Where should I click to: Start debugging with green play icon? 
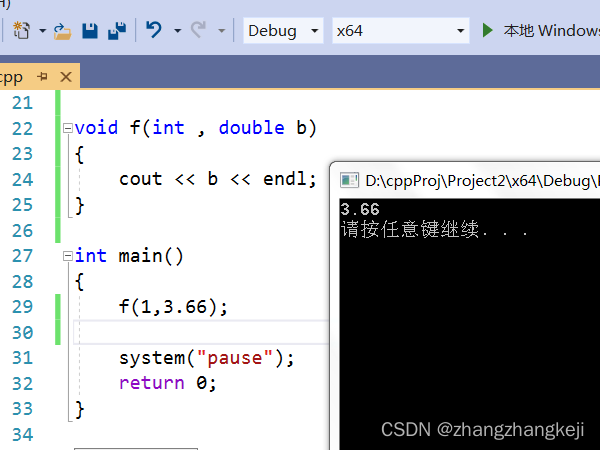point(487,30)
